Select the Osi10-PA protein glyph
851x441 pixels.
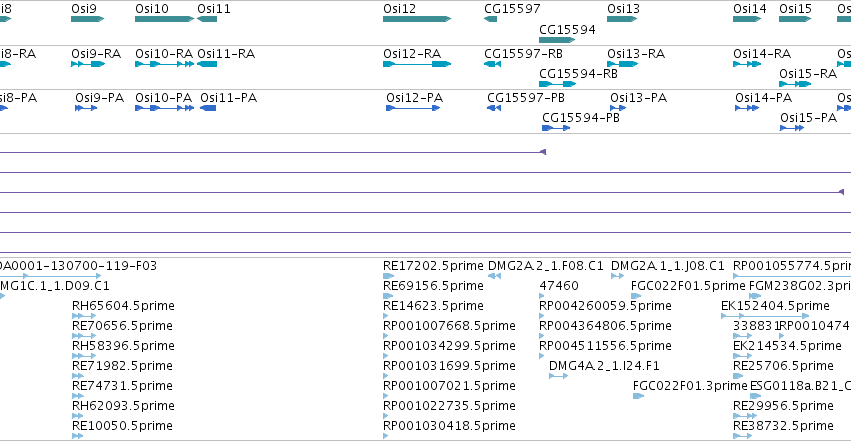tap(164, 108)
